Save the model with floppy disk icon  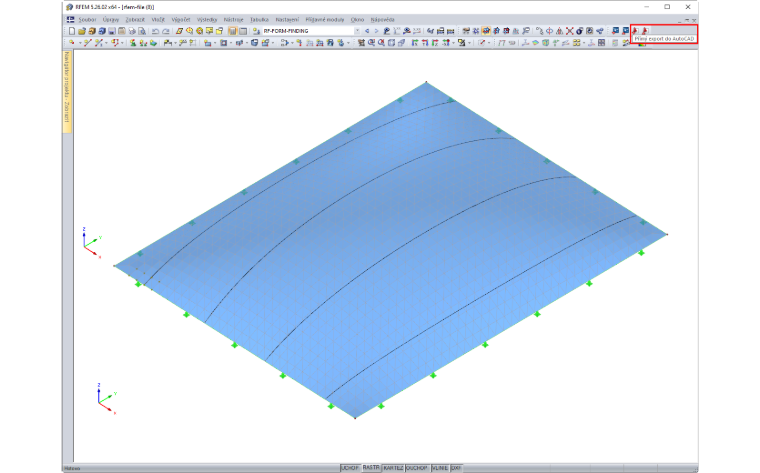point(111,31)
